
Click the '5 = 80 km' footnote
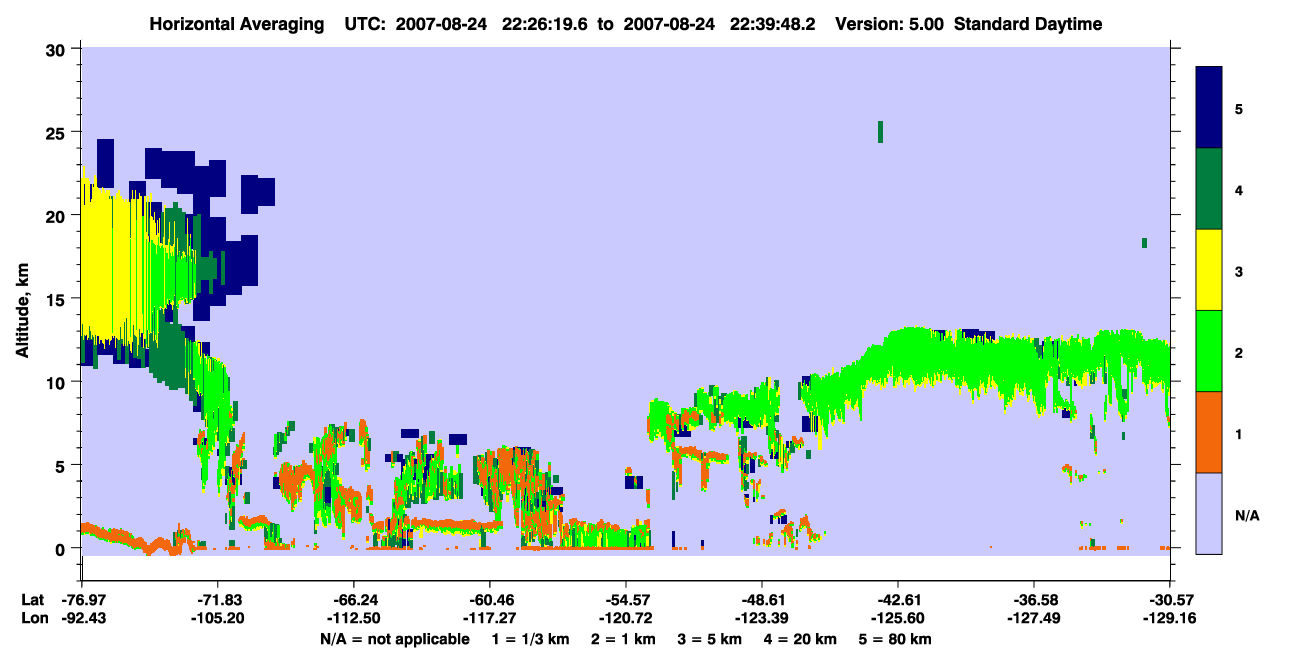point(897,639)
